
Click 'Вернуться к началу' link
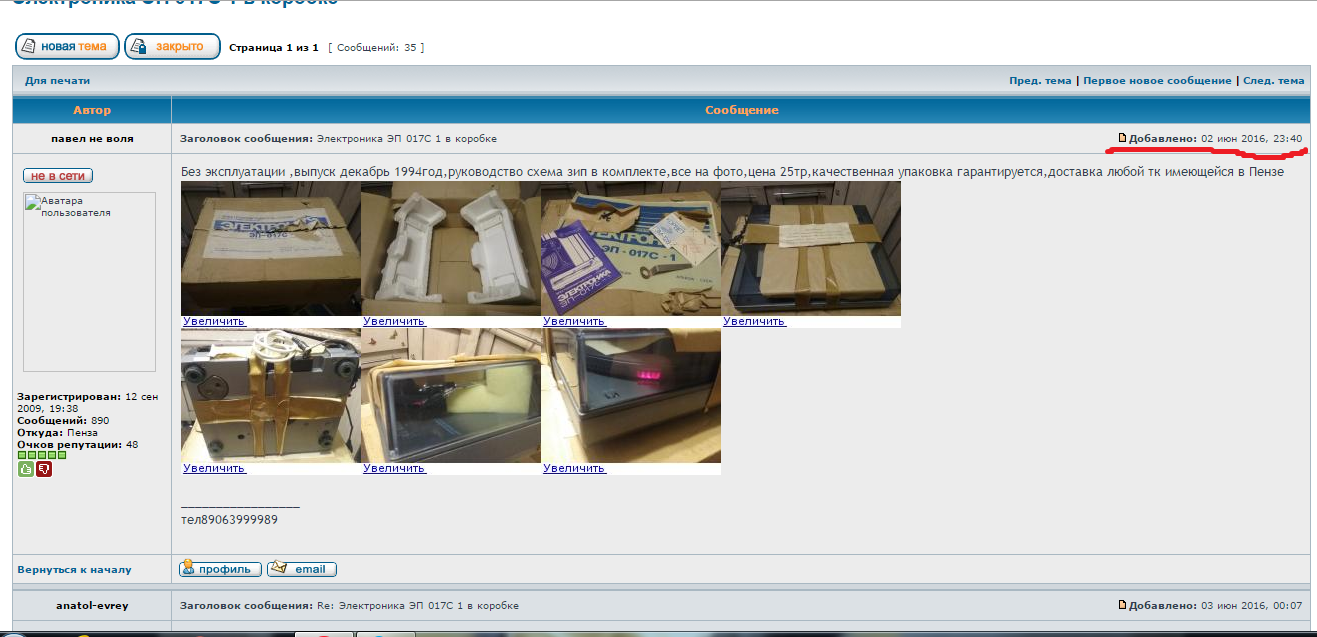[74, 570]
